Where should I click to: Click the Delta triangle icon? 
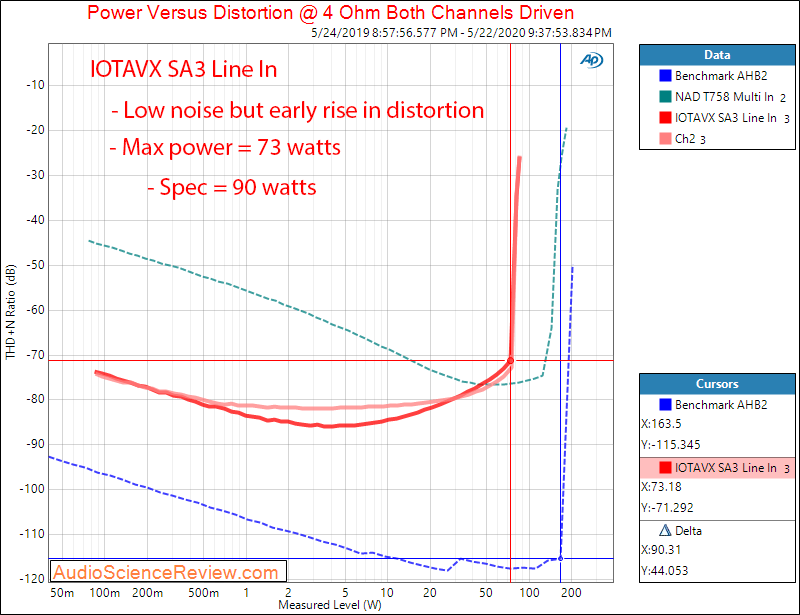665,530
